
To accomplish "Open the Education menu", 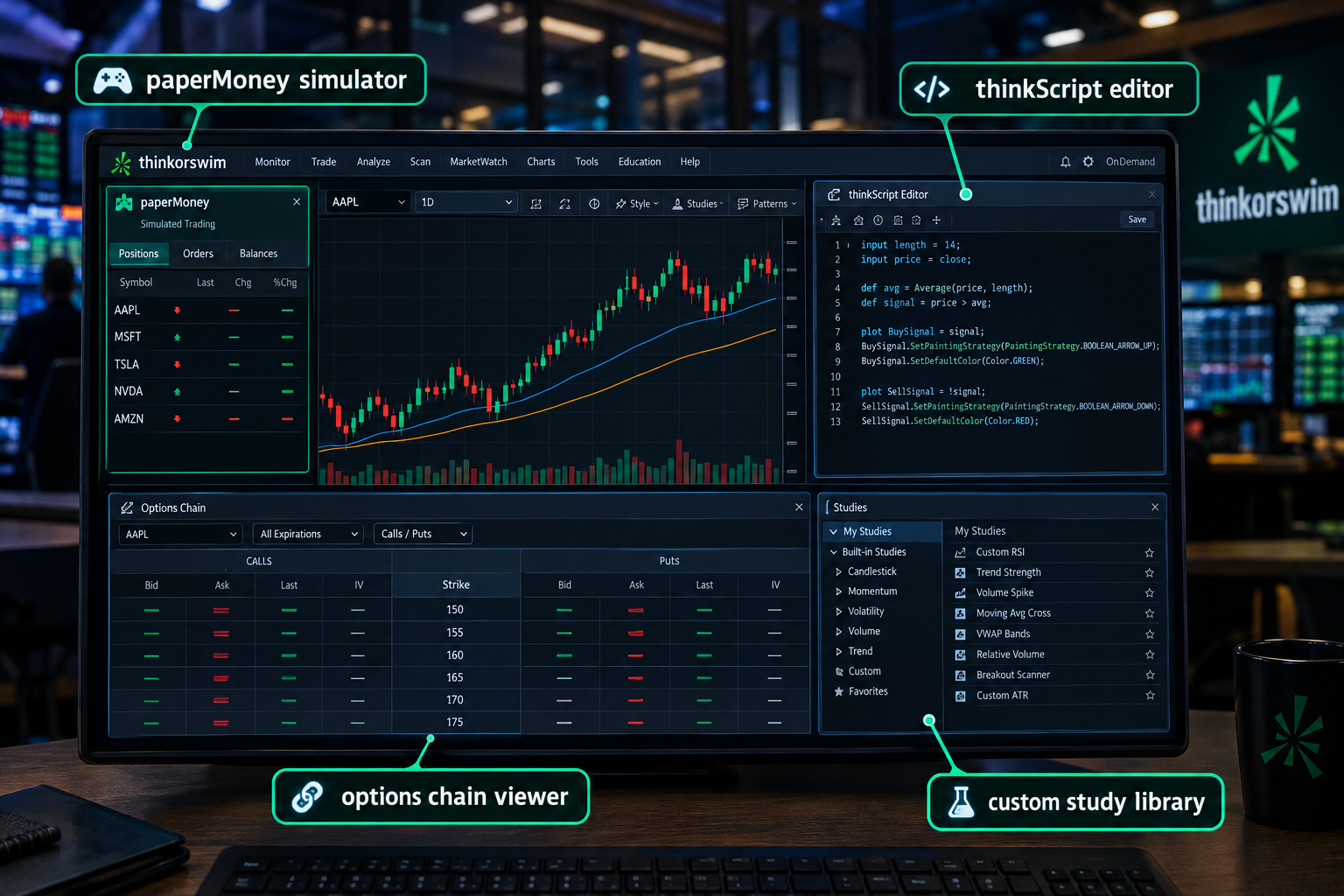I will pos(640,162).
